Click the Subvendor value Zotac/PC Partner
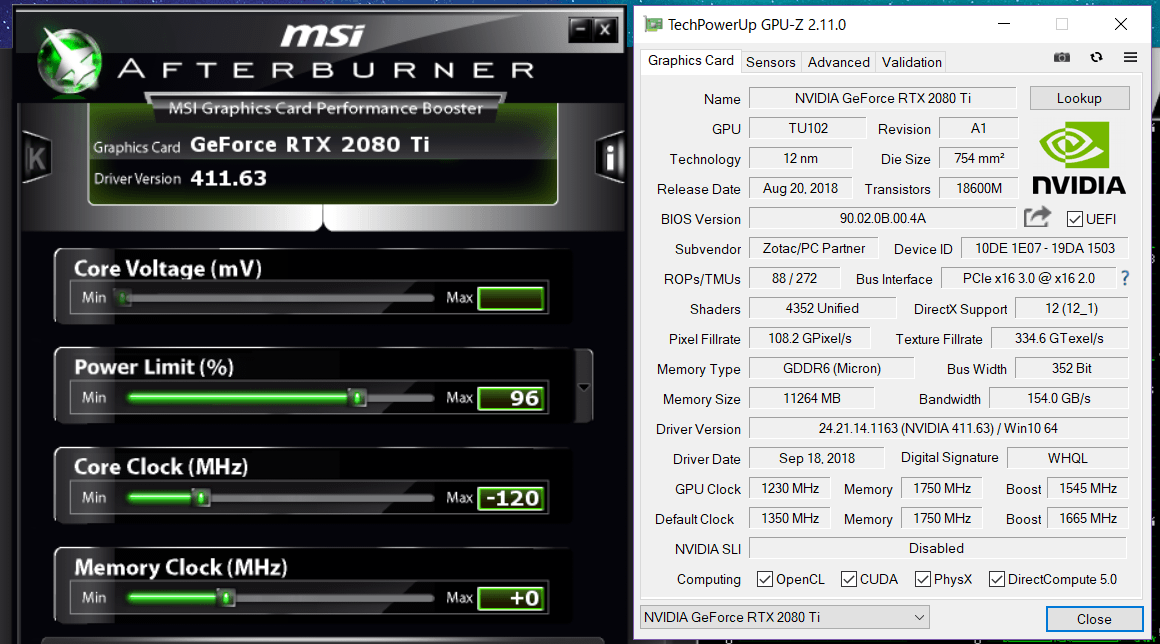The width and height of the screenshot is (1160, 644). 813,248
